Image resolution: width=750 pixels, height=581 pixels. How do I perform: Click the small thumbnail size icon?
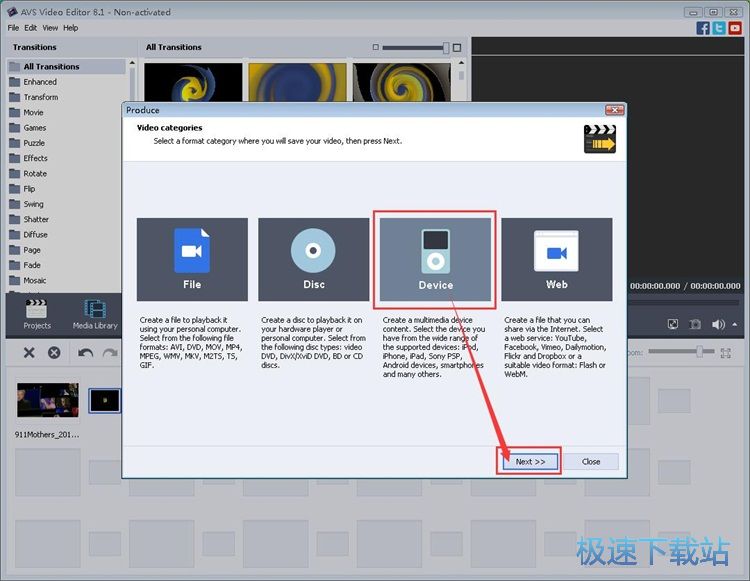point(375,47)
